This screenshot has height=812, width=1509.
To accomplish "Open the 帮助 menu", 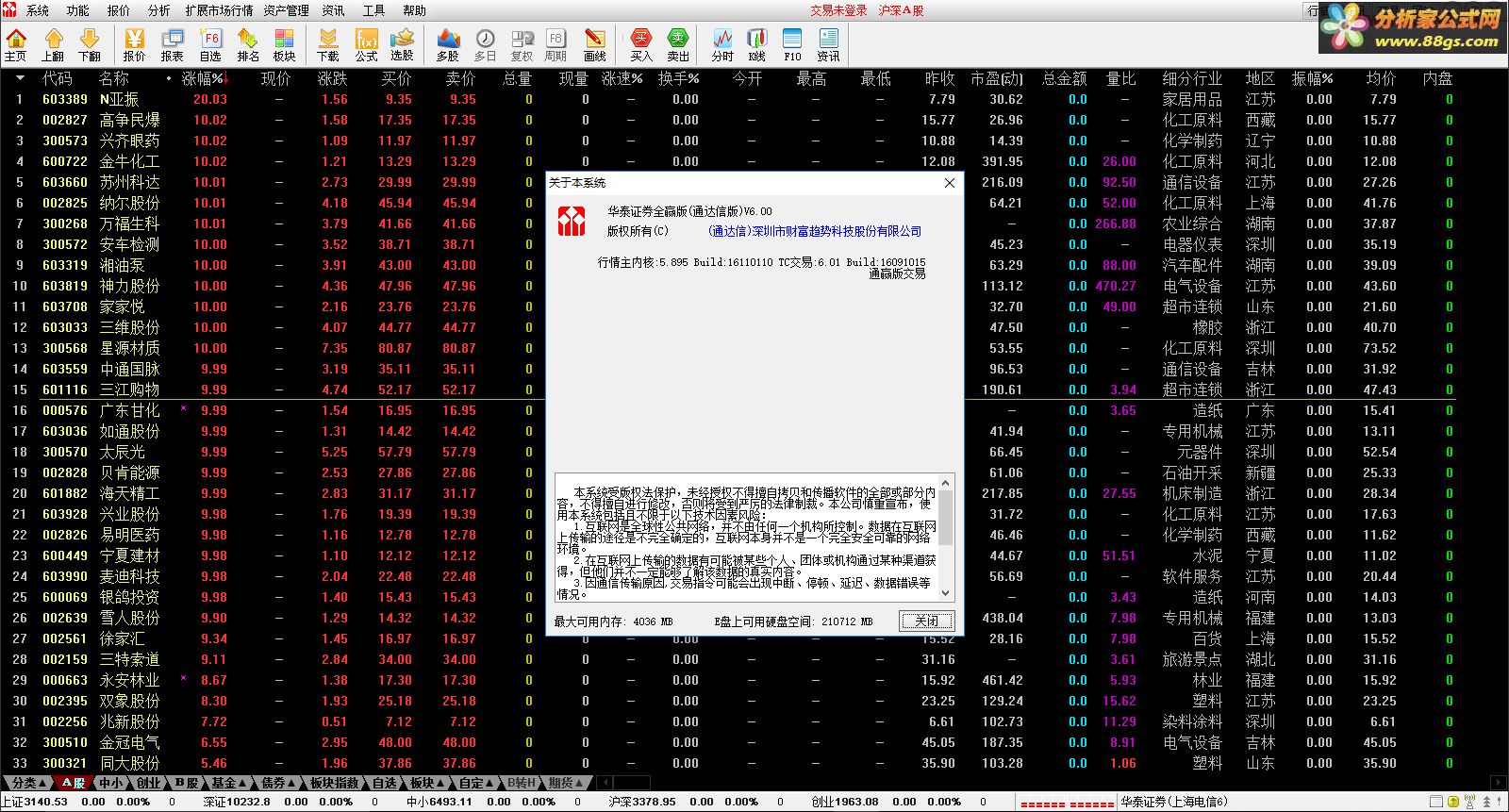I will (415, 10).
